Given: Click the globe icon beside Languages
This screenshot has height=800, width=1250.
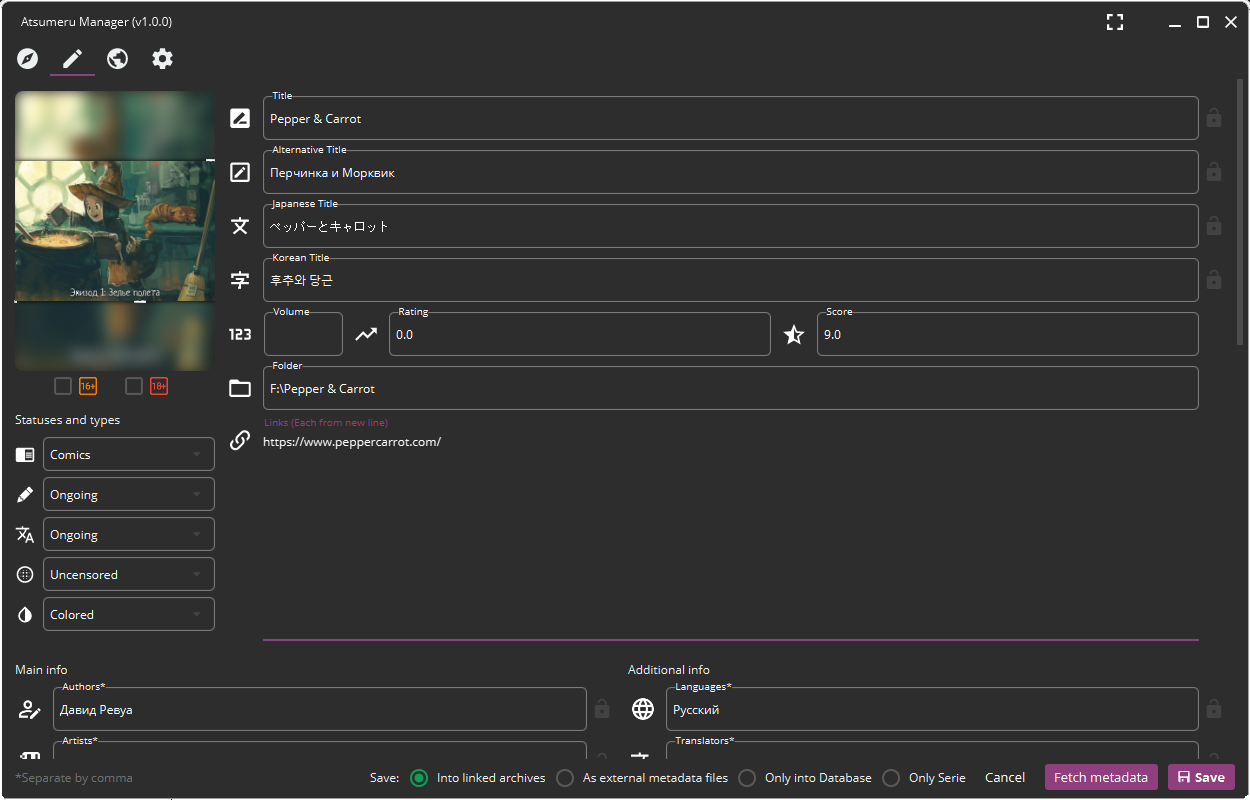Looking at the screenshot, I should [x=643, y=709].
